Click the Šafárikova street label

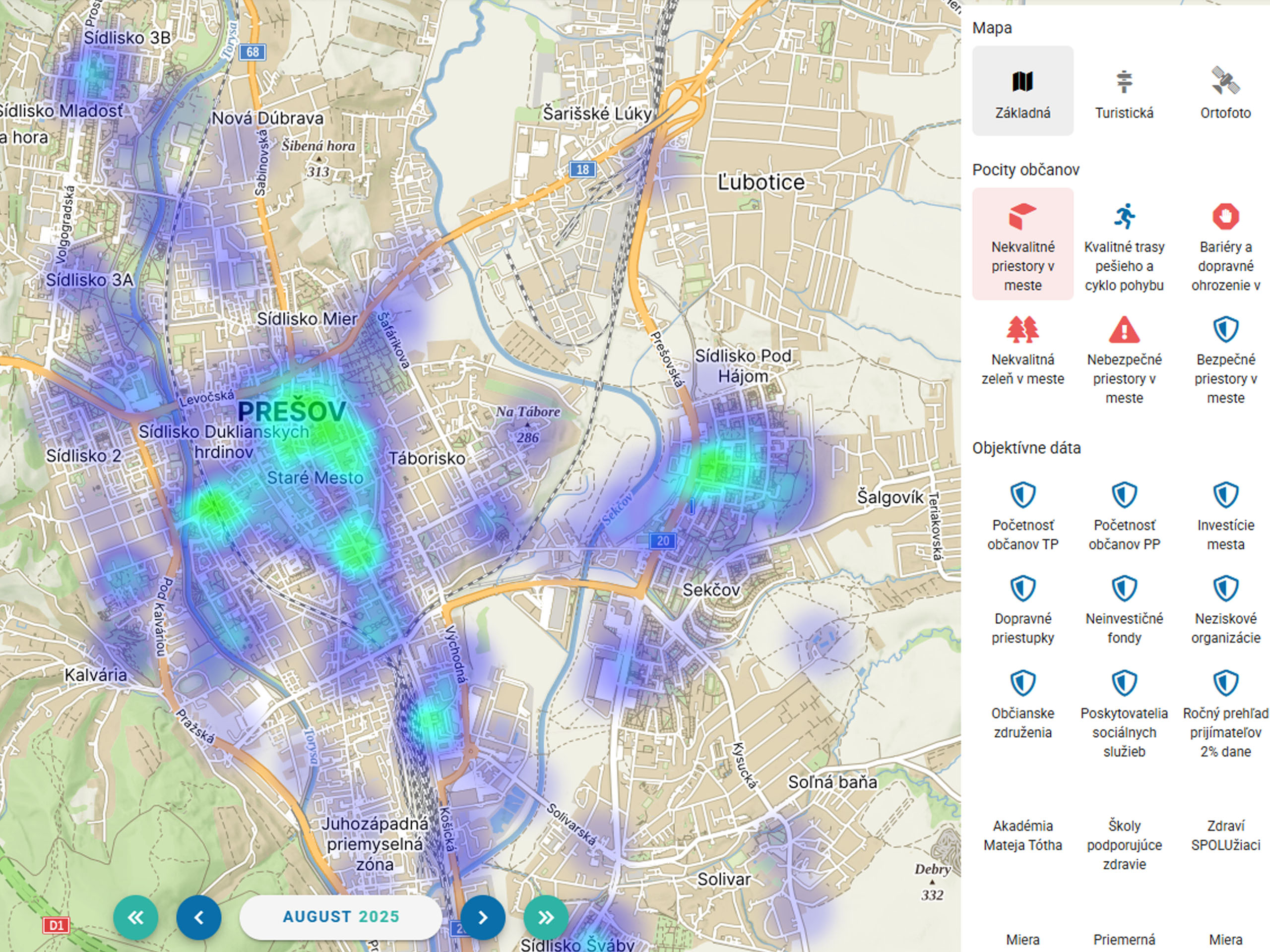click(x=394, y=340)
